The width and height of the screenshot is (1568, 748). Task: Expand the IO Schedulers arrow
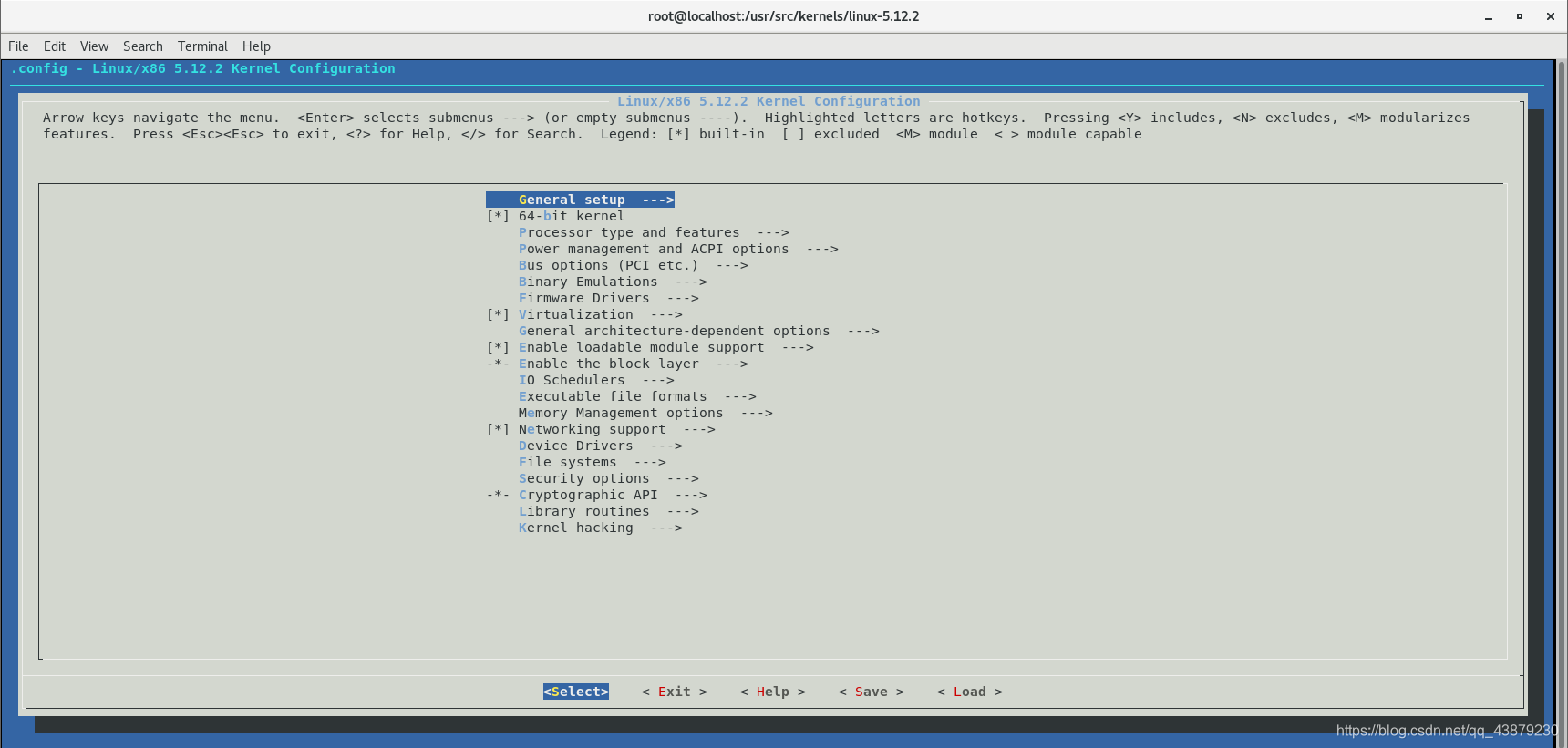[658, 380]
